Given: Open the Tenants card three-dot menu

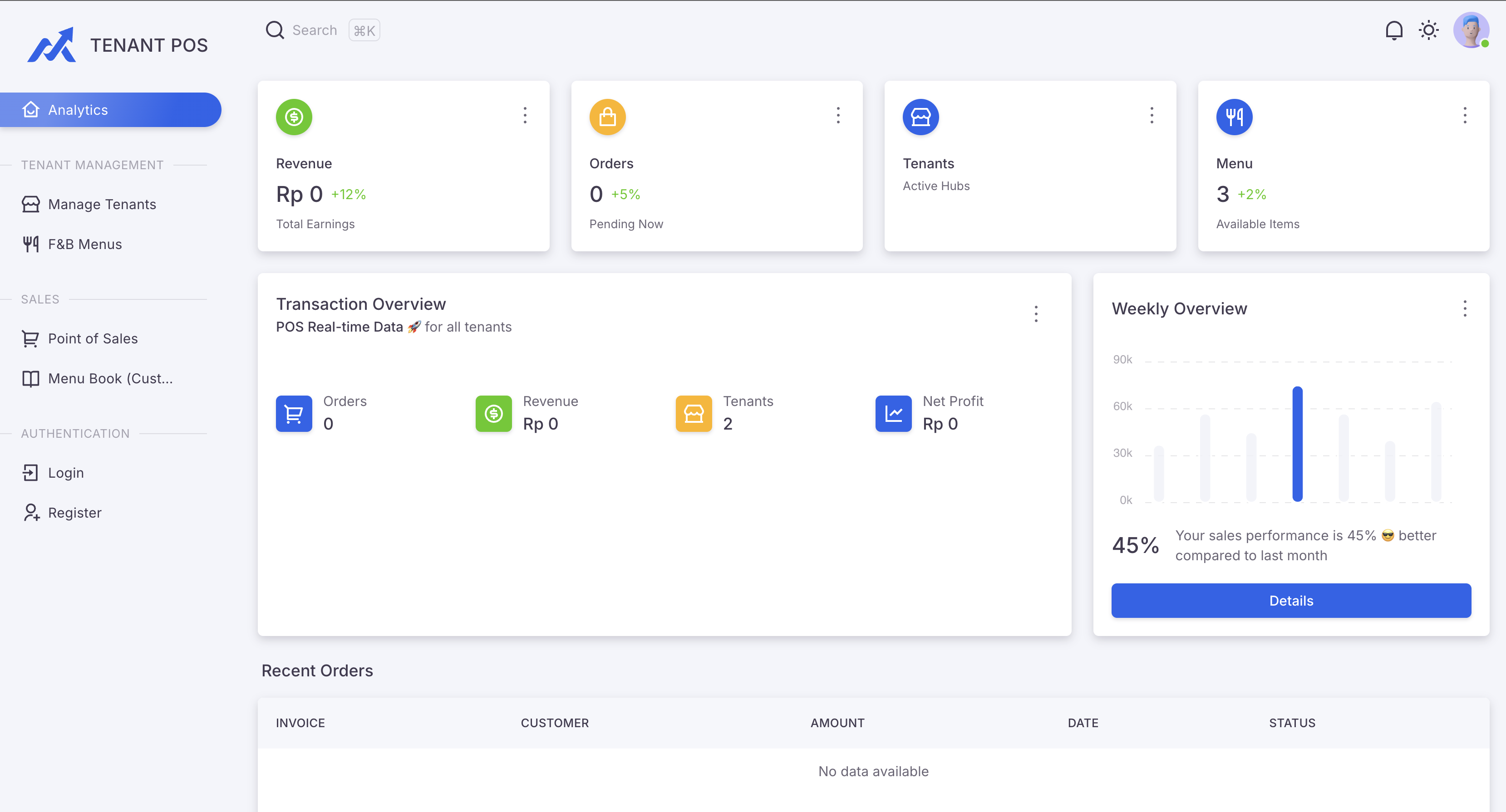Looking at the screenshot, I should (x=1152, y=115).
